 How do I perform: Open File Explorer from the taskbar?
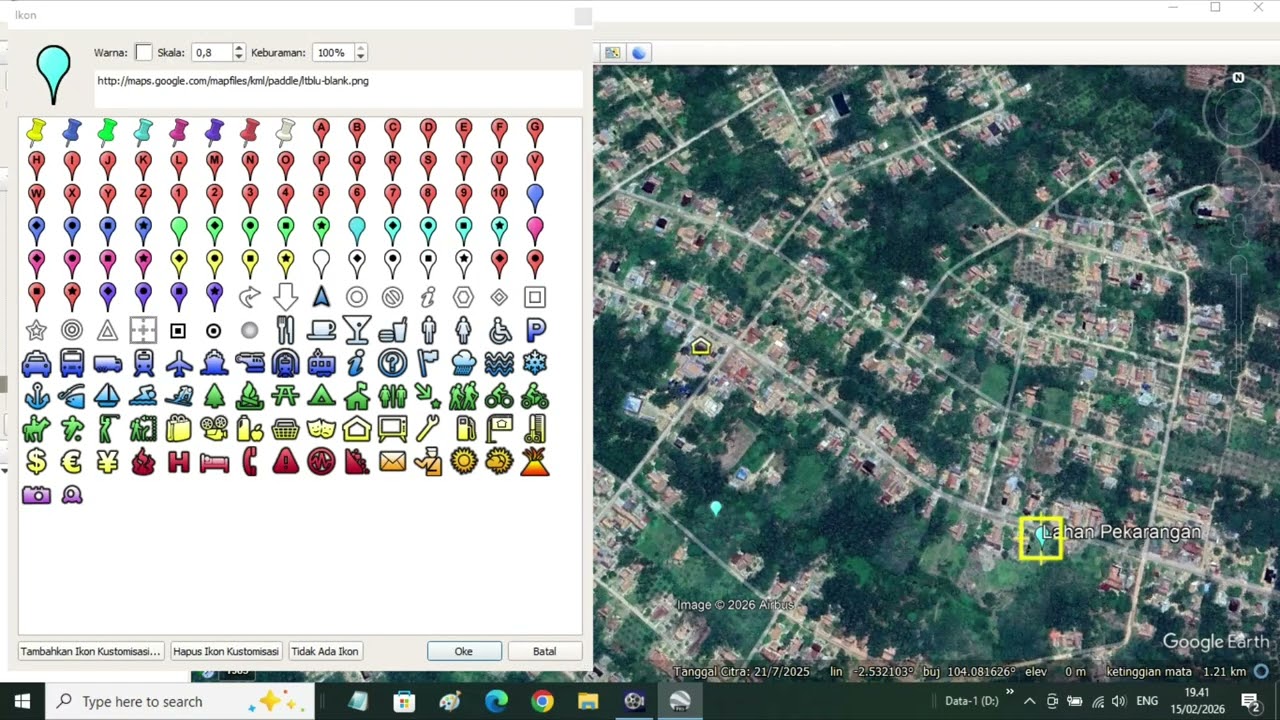tap(588, 701)
